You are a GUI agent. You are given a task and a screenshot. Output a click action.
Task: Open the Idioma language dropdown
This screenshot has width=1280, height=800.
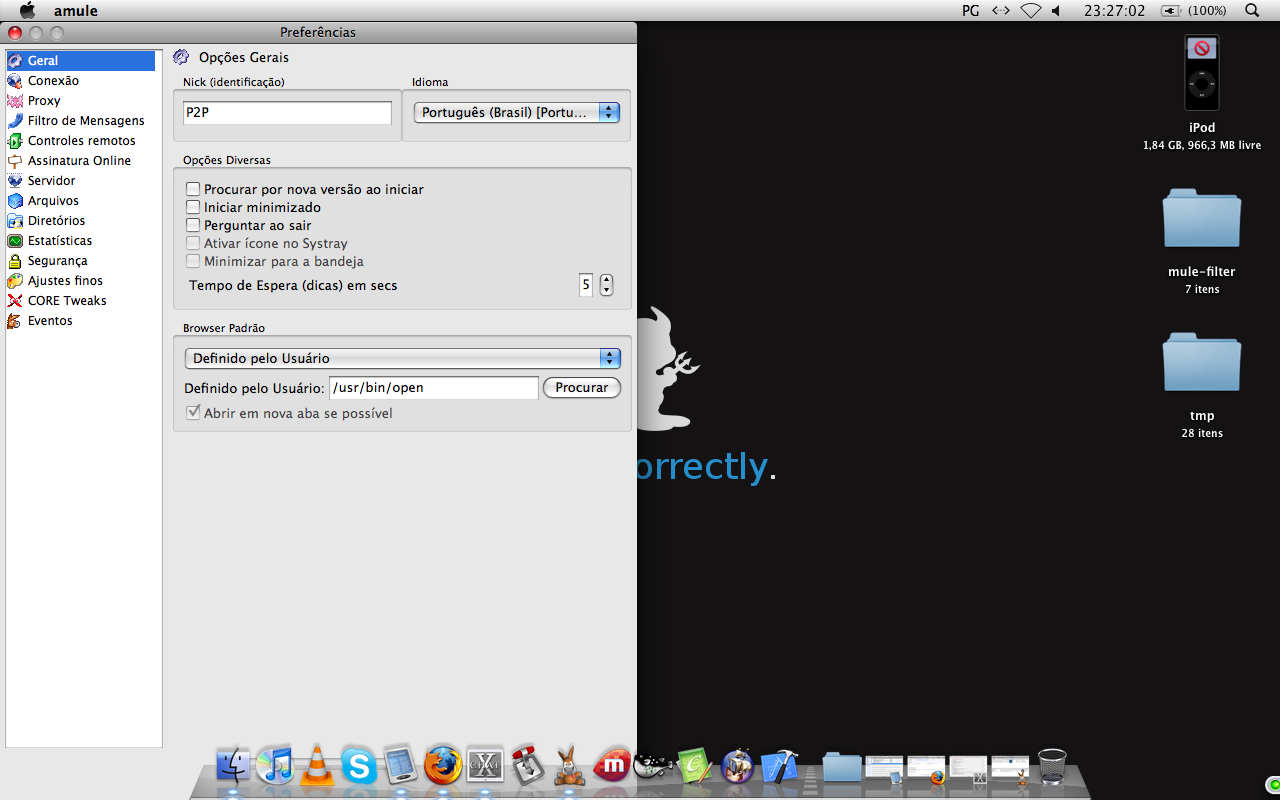(516, 113)
